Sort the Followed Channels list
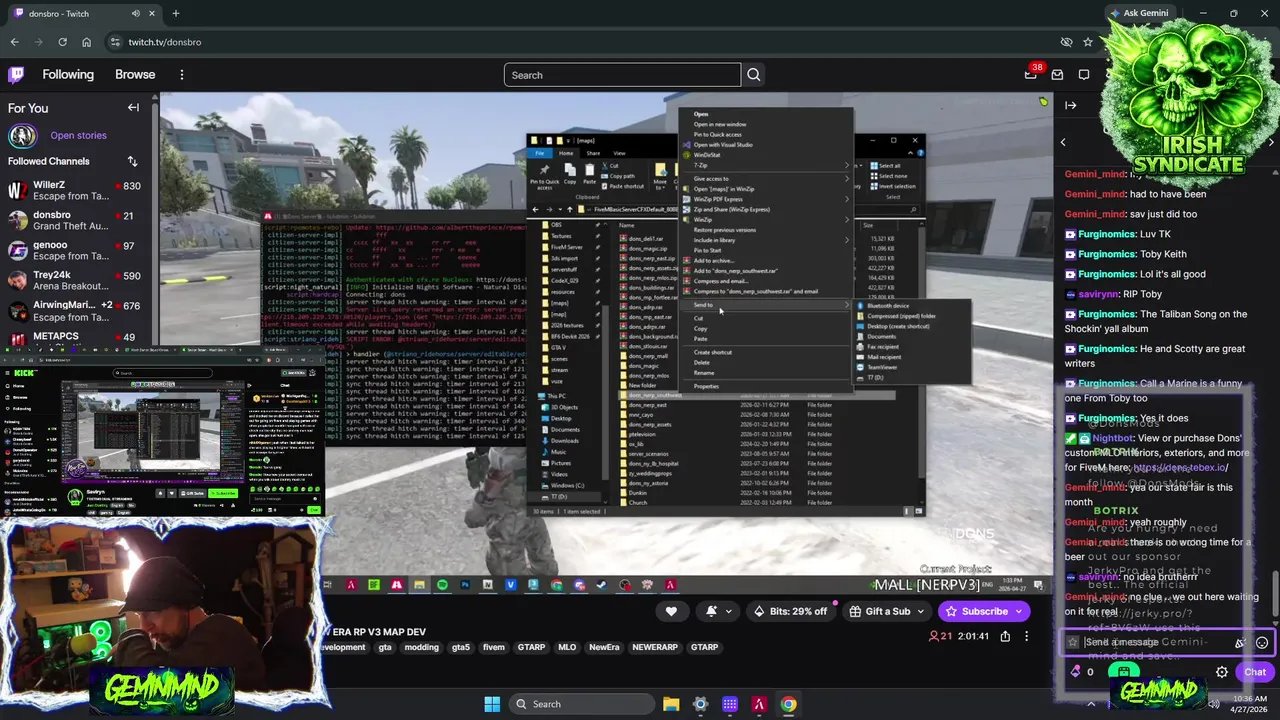Screen dimensions: 1280x720 click(132, 161)
